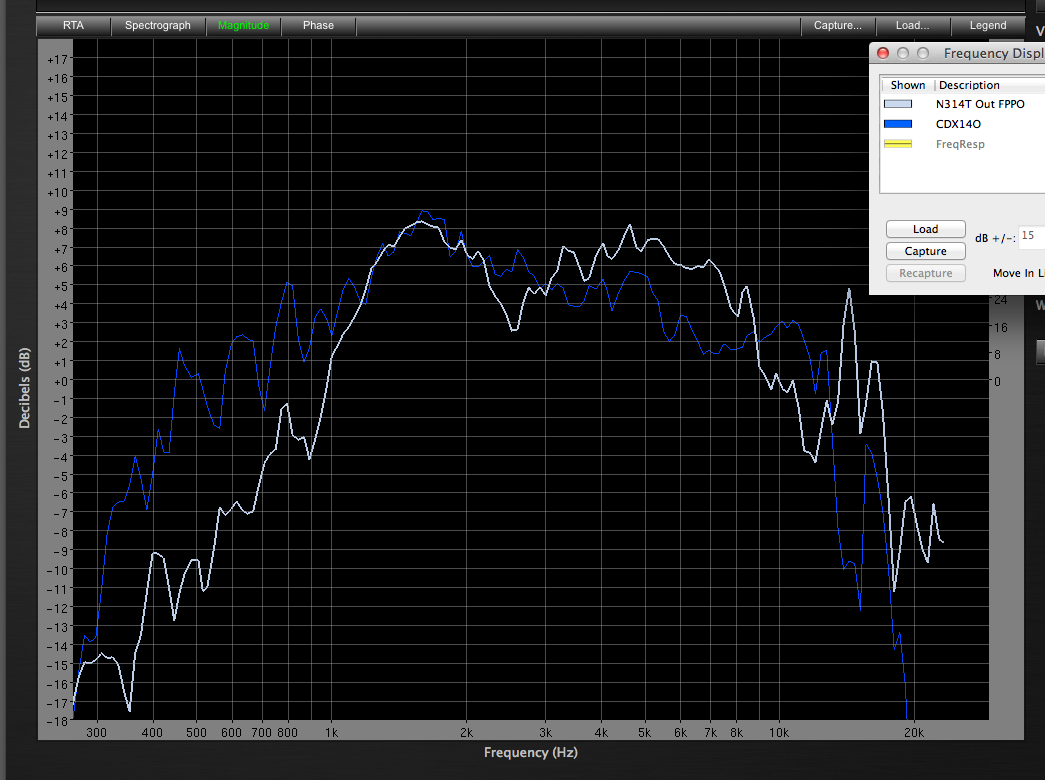Open the Legend panel button
The image size is (1045, 780).
pyautogui.click(x=988, y=25)
